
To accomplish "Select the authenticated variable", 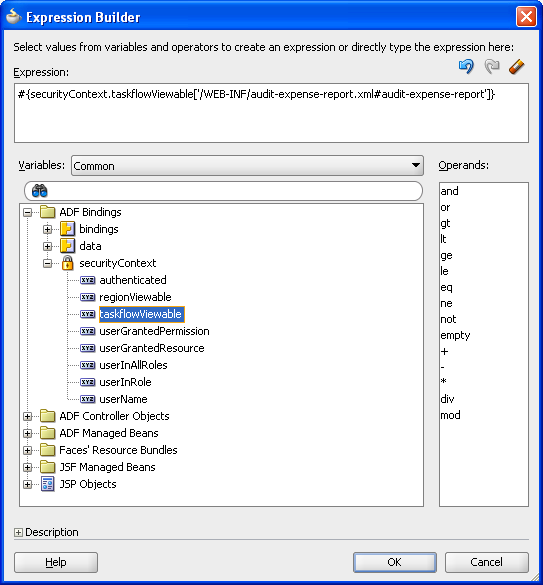I will 133,280.
